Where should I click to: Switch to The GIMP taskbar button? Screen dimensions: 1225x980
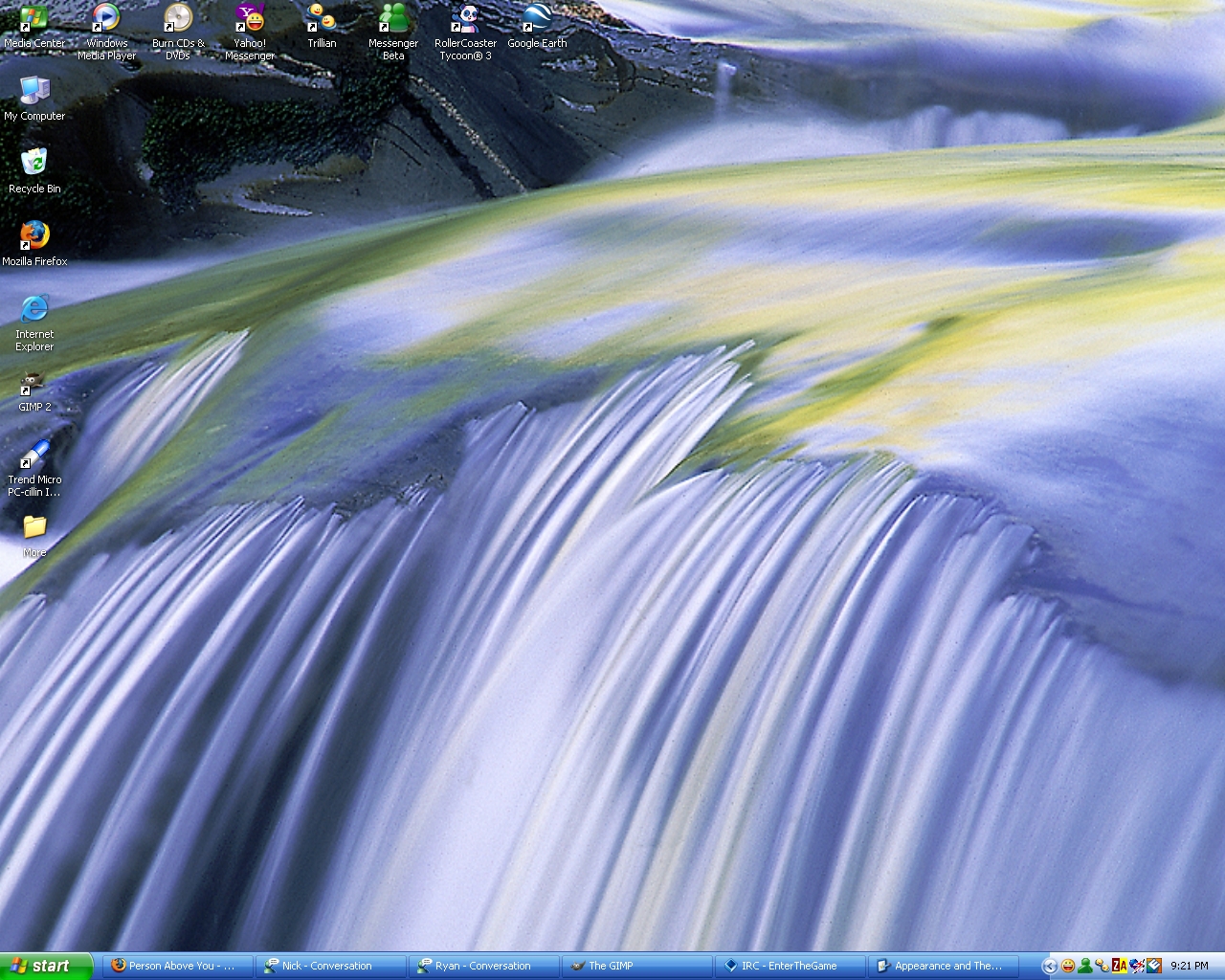point(636,966)
